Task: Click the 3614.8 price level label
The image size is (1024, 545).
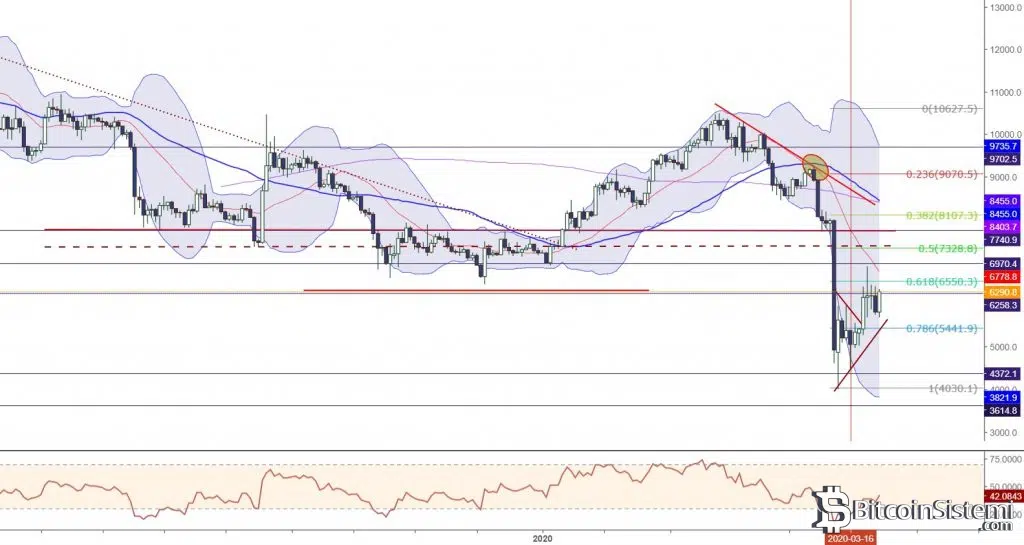Action: coord(1001,410)
